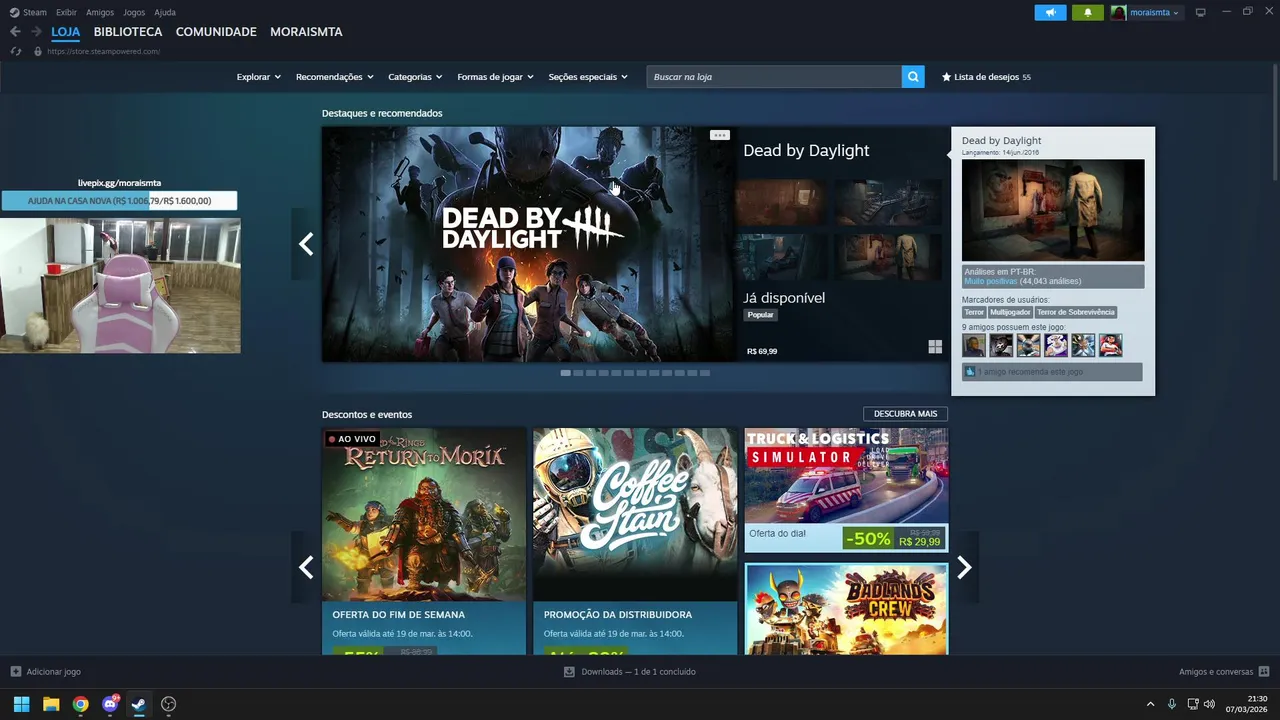Click the Muito positivas reviews link
Image resolution: width=1280 pixels, height=720 pixels.
pos(990,281)
